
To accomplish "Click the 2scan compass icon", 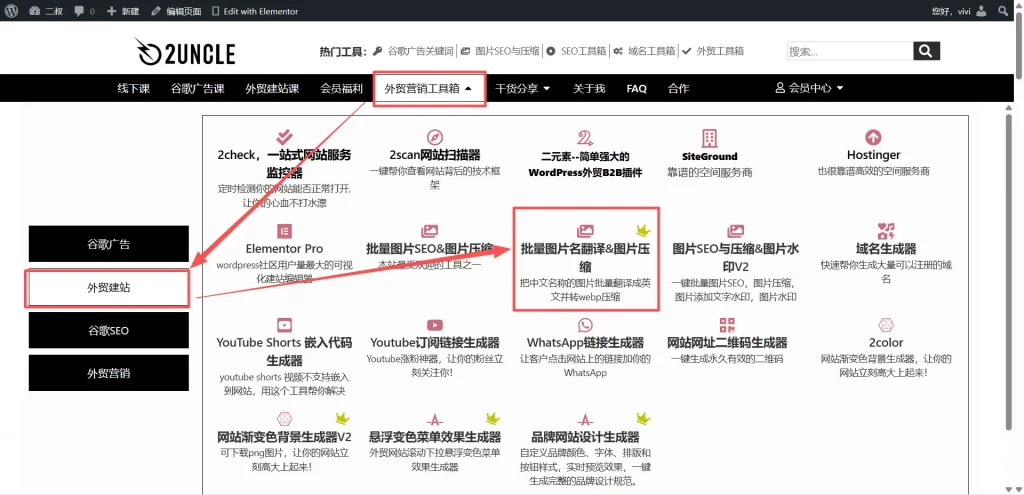I will pyautogui.click(x=434, y=137).
